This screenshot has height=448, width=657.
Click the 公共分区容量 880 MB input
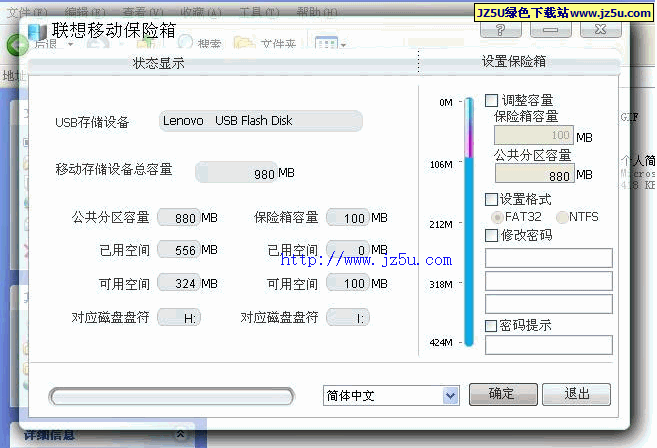pos(535,173)
